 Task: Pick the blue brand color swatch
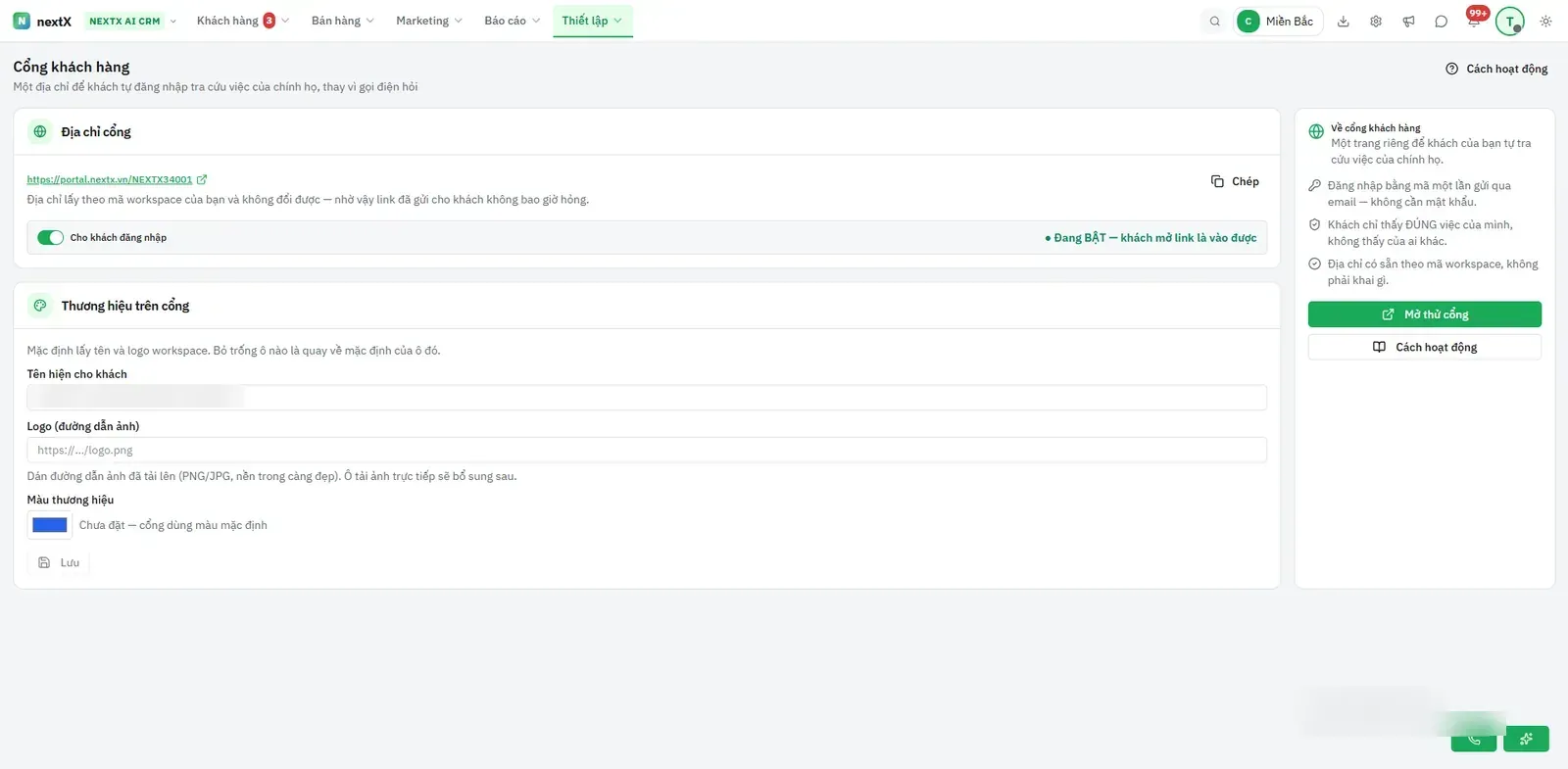(x=50, y=525)
